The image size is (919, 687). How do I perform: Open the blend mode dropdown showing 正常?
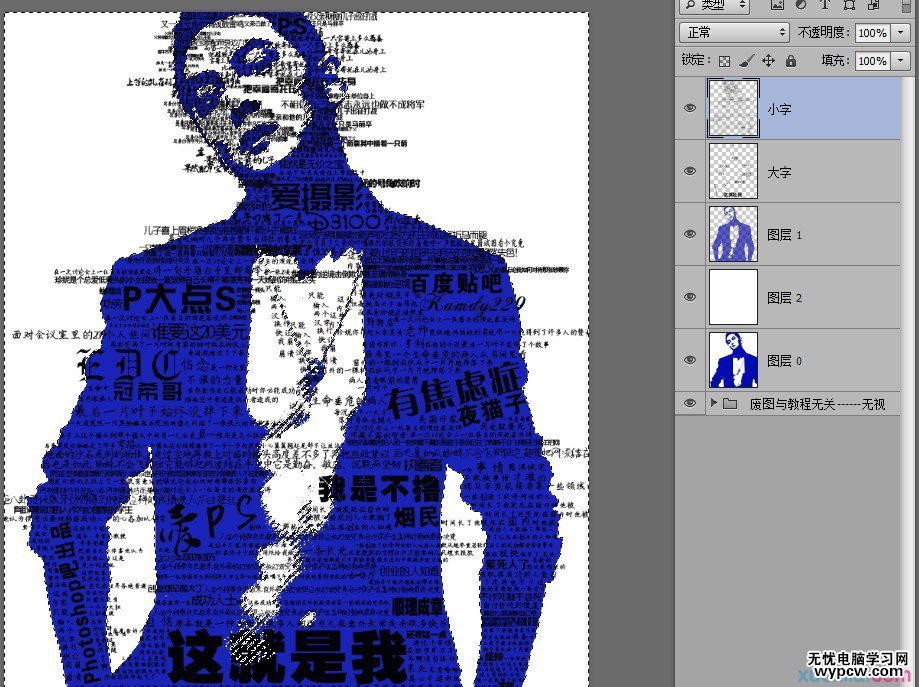(734, 32)
